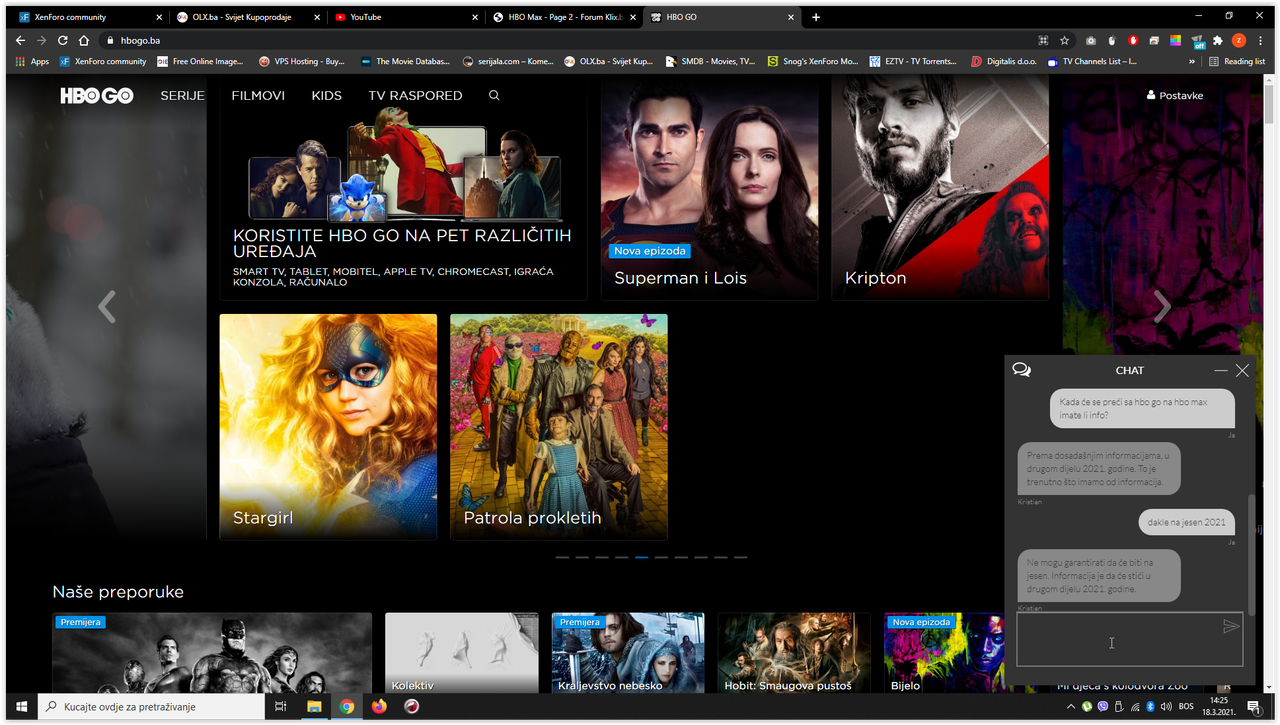Image resolution: width=1280 pixels, height=725 pixels.
Task: Open the Apps bookmark shortcut
Action: (32, 61)
